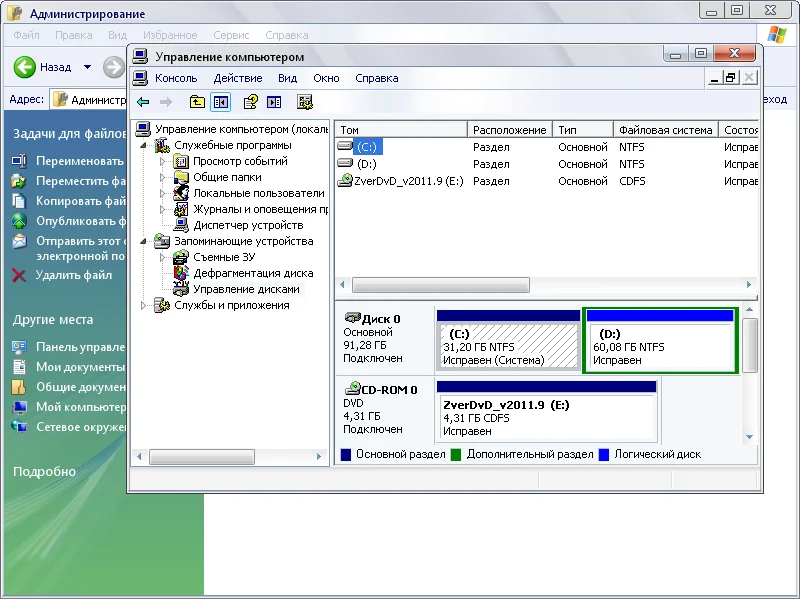
Task: Click the toolbar Back arrow icon
Action: 143,101
